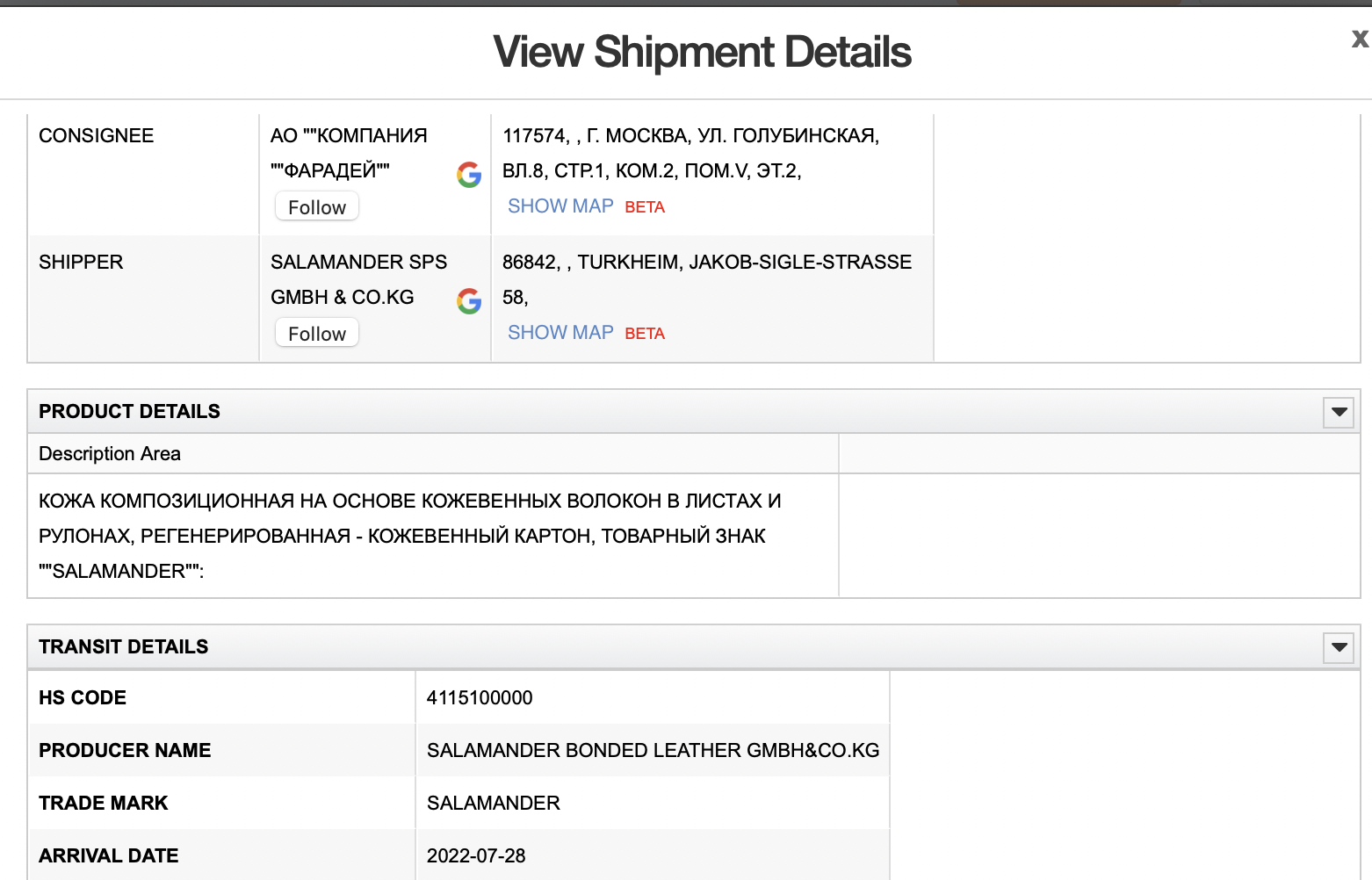Viewport: 1372px width, 880px height.
Task: Close the View Shipment Details dialog
Action: click(x=1360, y=39)
